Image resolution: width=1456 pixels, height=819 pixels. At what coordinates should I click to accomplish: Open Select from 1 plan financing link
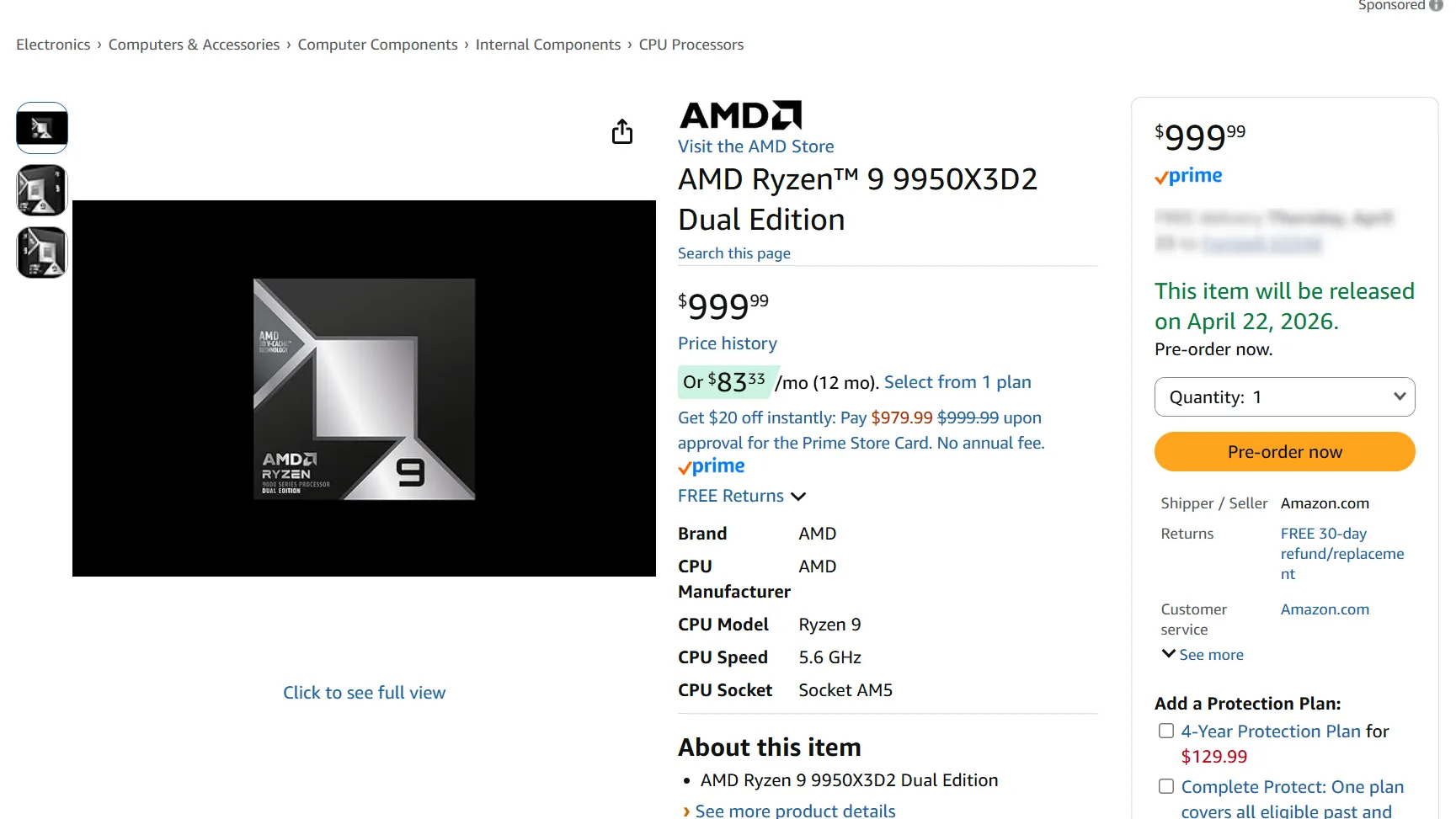tap(957, 381)
